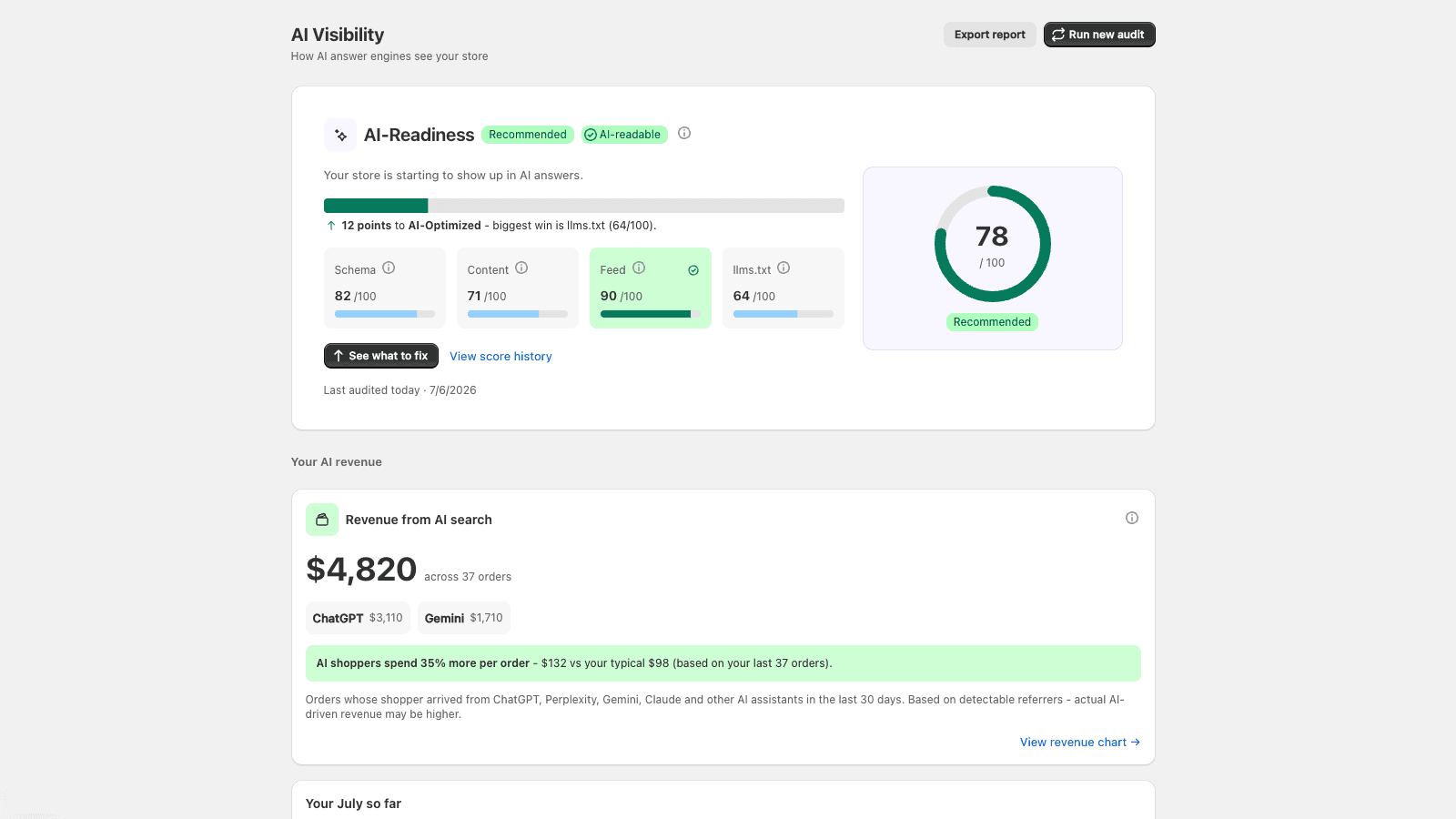Click the Schema score bar

385,314
